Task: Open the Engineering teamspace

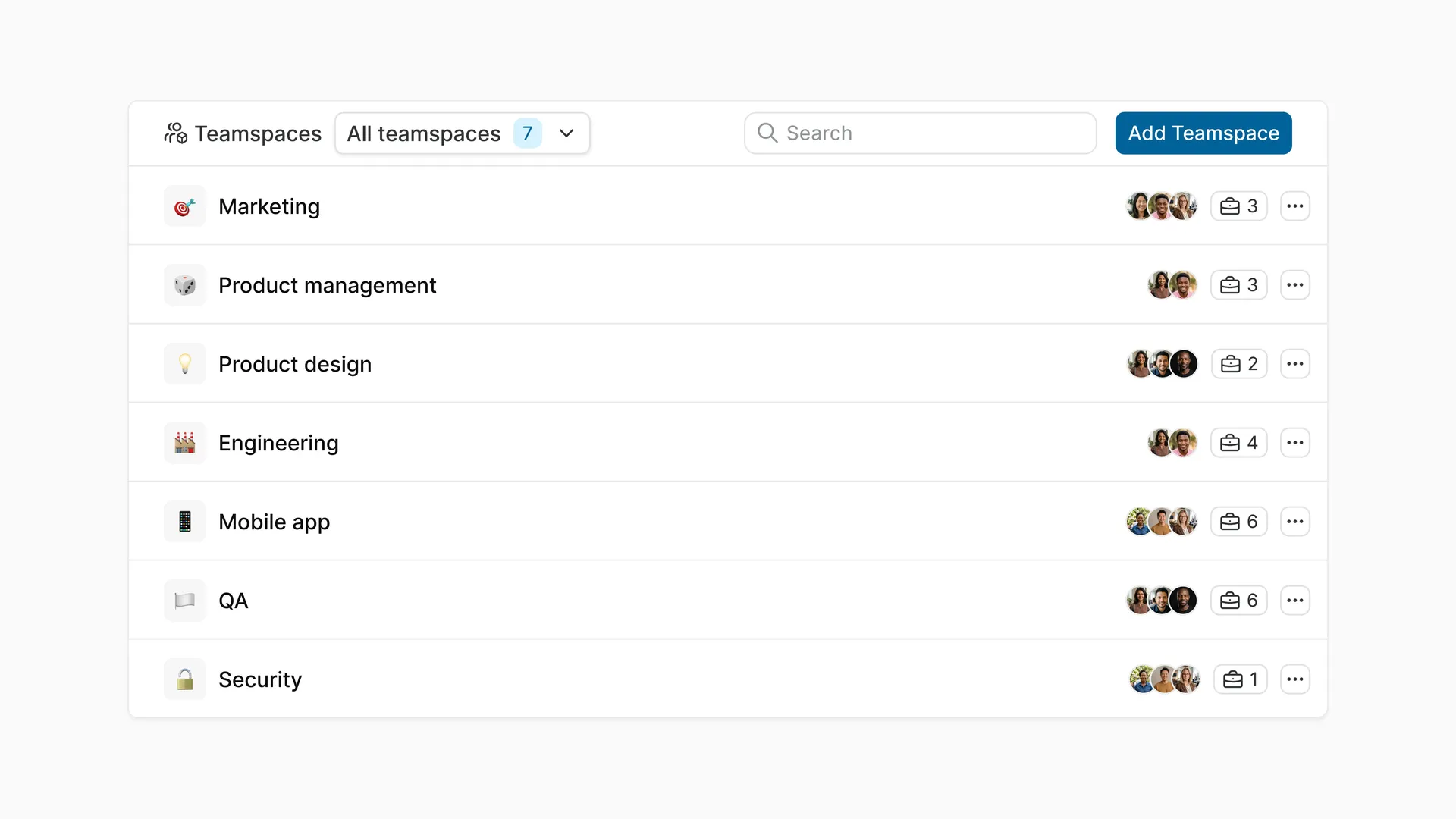Action: point(727,443)
